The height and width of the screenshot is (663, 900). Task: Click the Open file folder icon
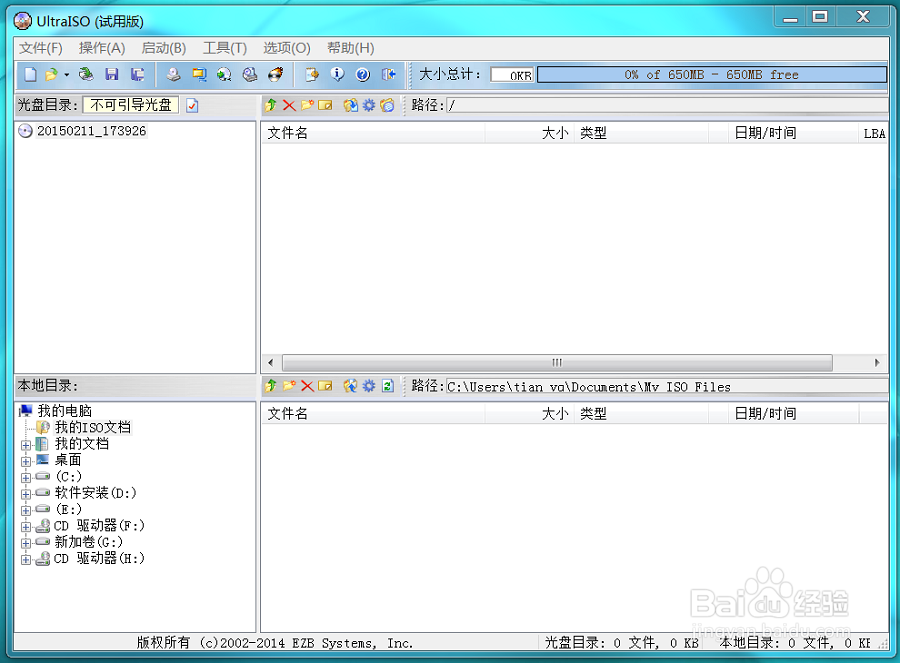pos(51,75)
